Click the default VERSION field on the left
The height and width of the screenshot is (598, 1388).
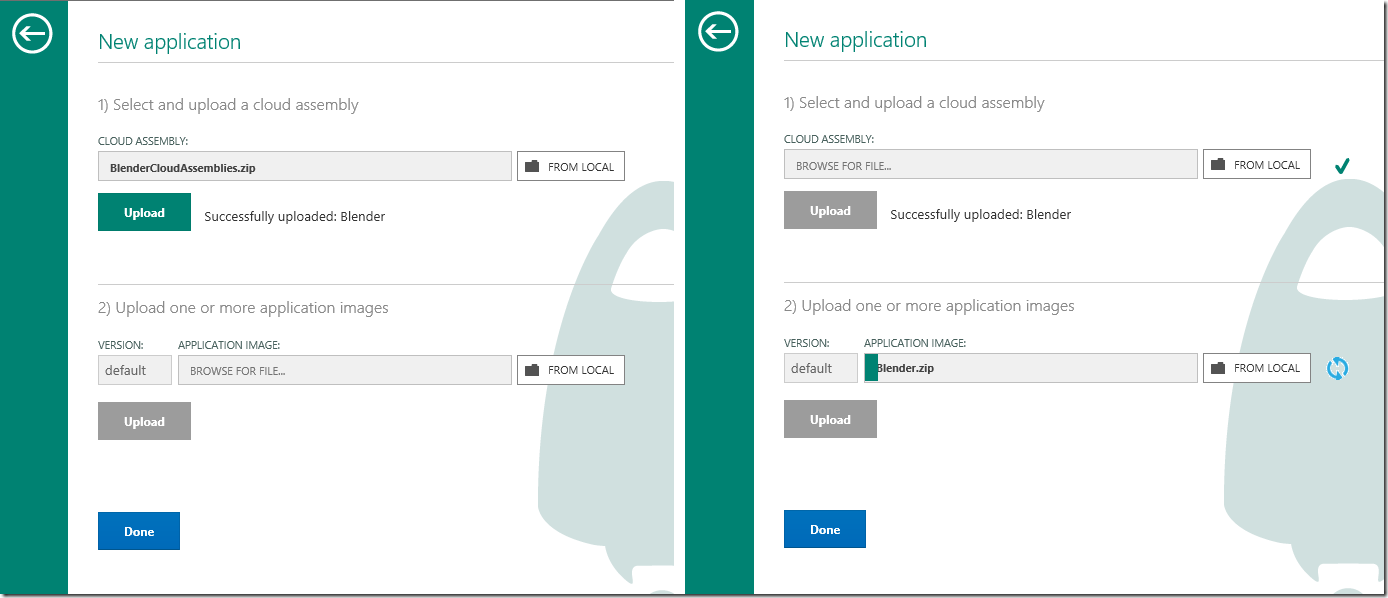click(x=135, y=369)
